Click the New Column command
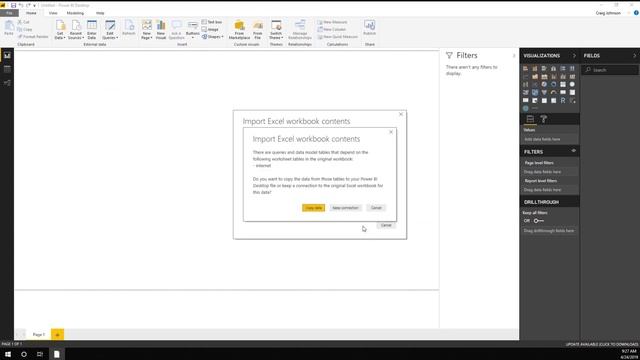The width and height of the screenshot is (640, 360). (331, 29)
